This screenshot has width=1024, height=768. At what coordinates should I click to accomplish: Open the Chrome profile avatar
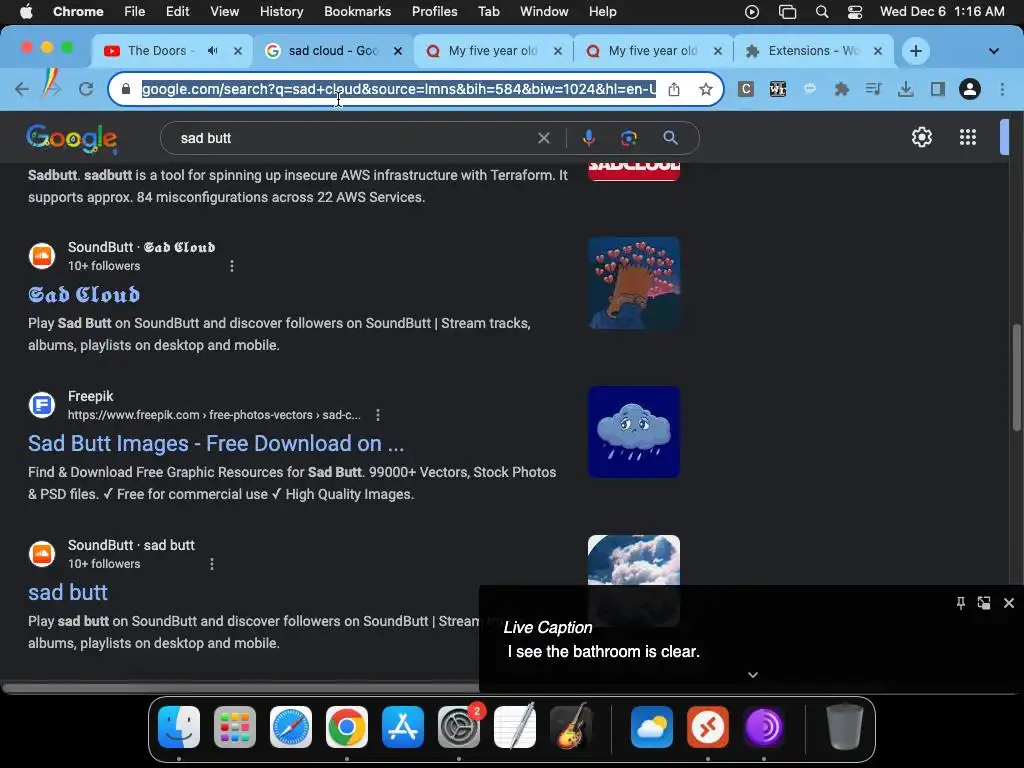tap(970, 89)
